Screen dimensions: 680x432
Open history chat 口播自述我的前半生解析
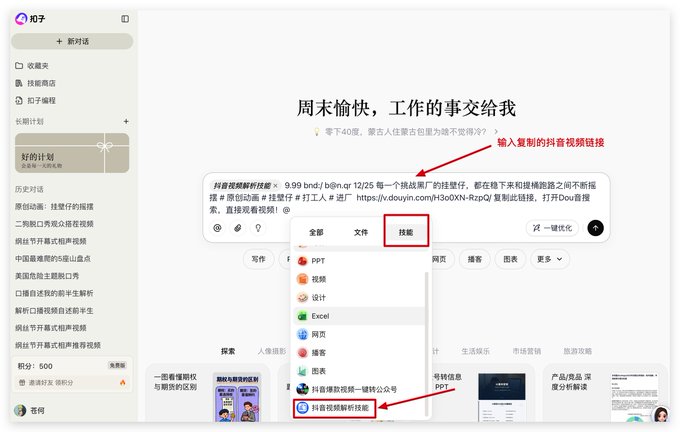54,293
